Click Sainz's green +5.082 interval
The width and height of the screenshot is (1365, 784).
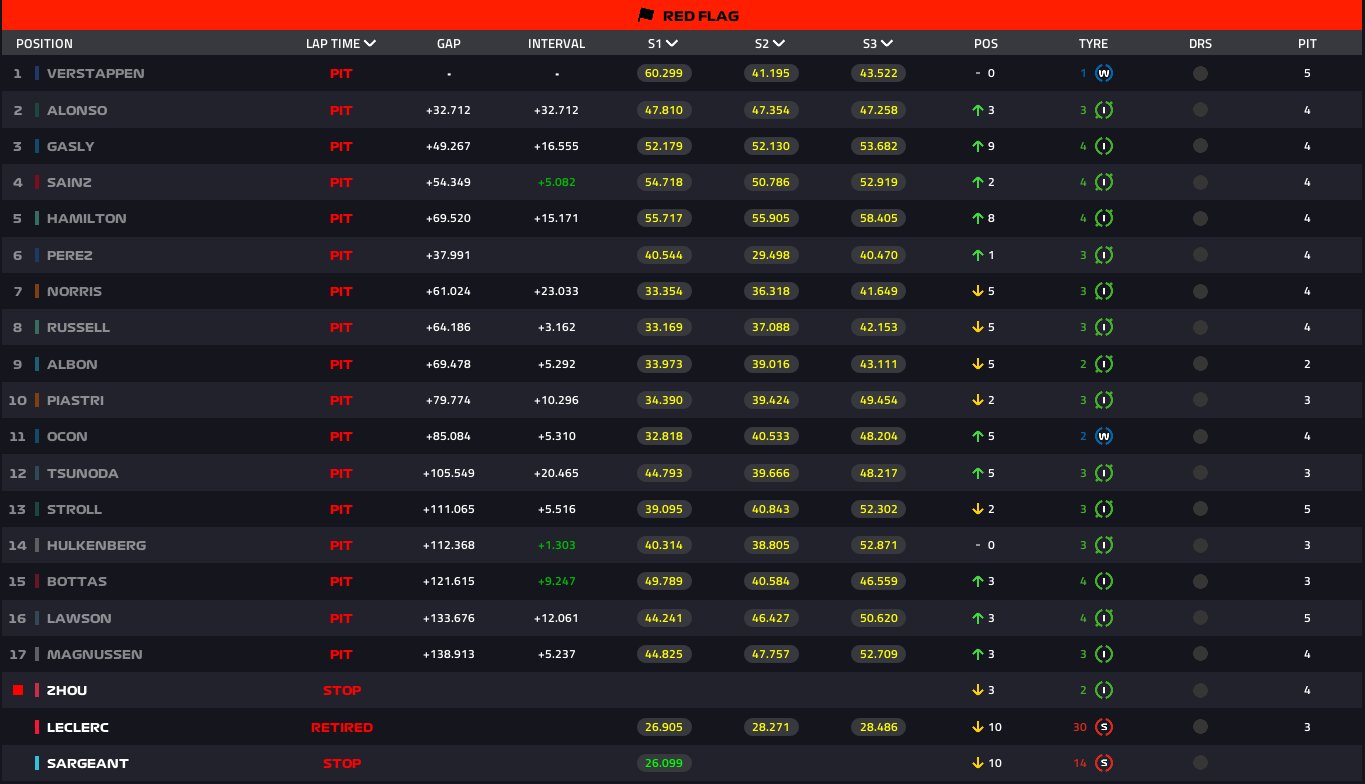[x=557, y=182]
